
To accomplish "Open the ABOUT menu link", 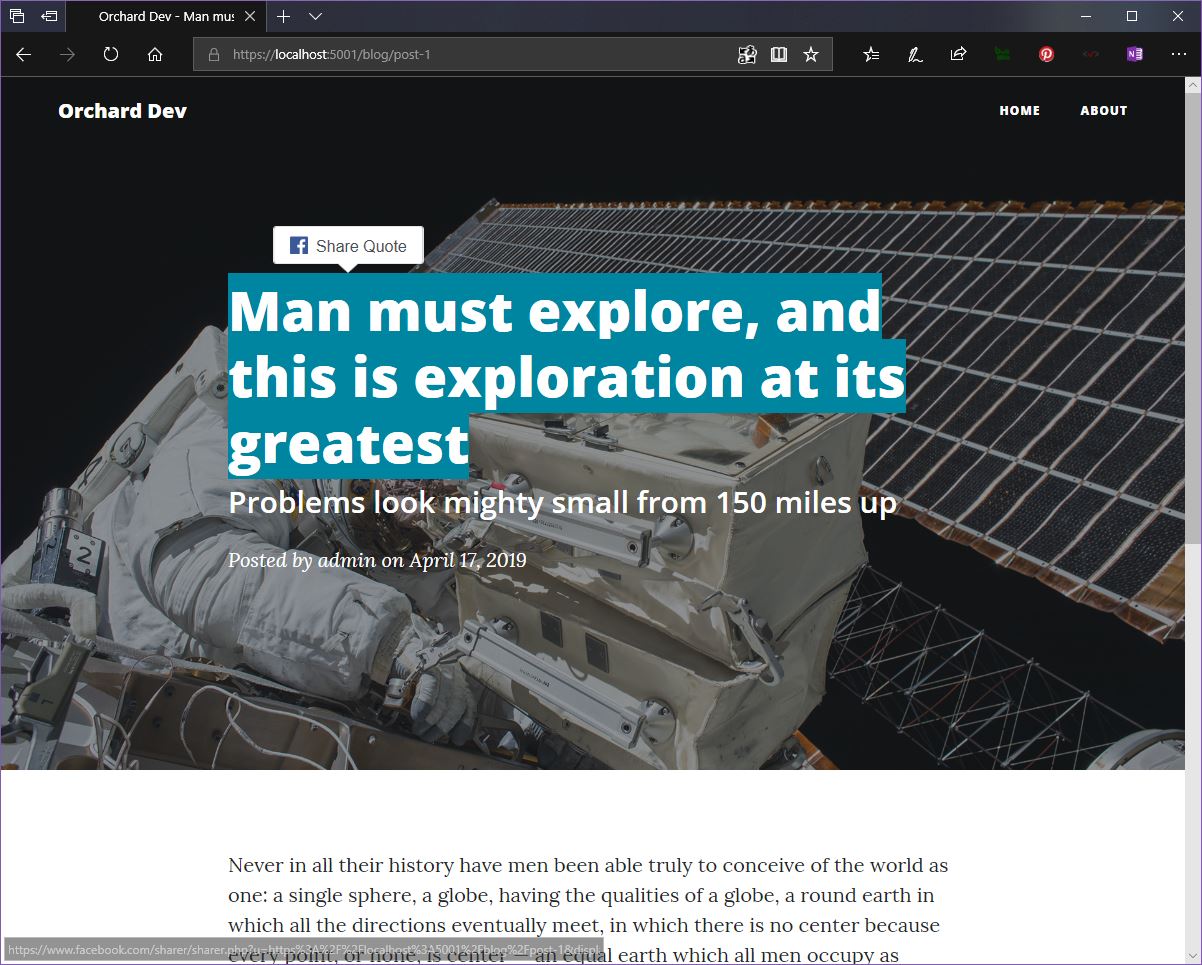I will [x=1103, y=111].
